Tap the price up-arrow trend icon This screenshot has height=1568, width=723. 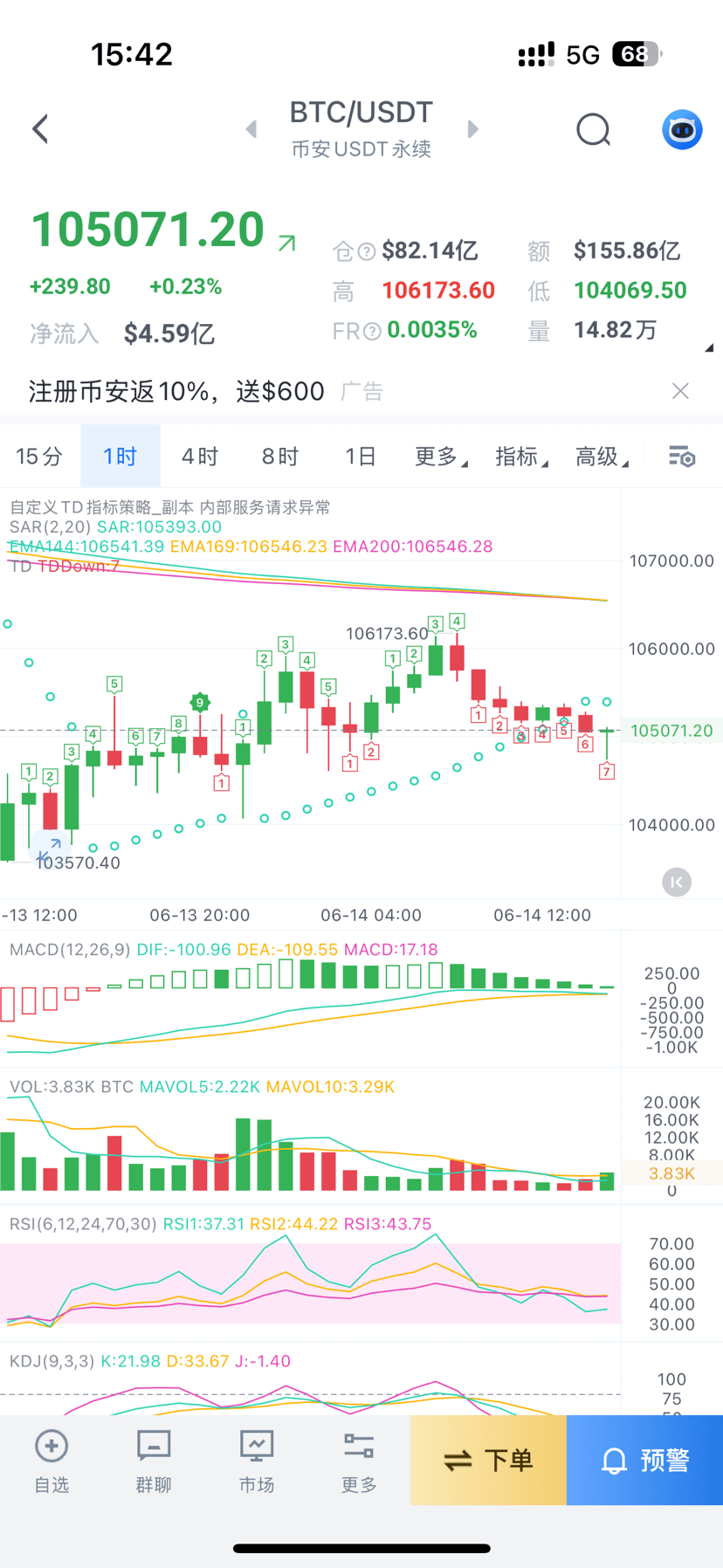[286, 243]
